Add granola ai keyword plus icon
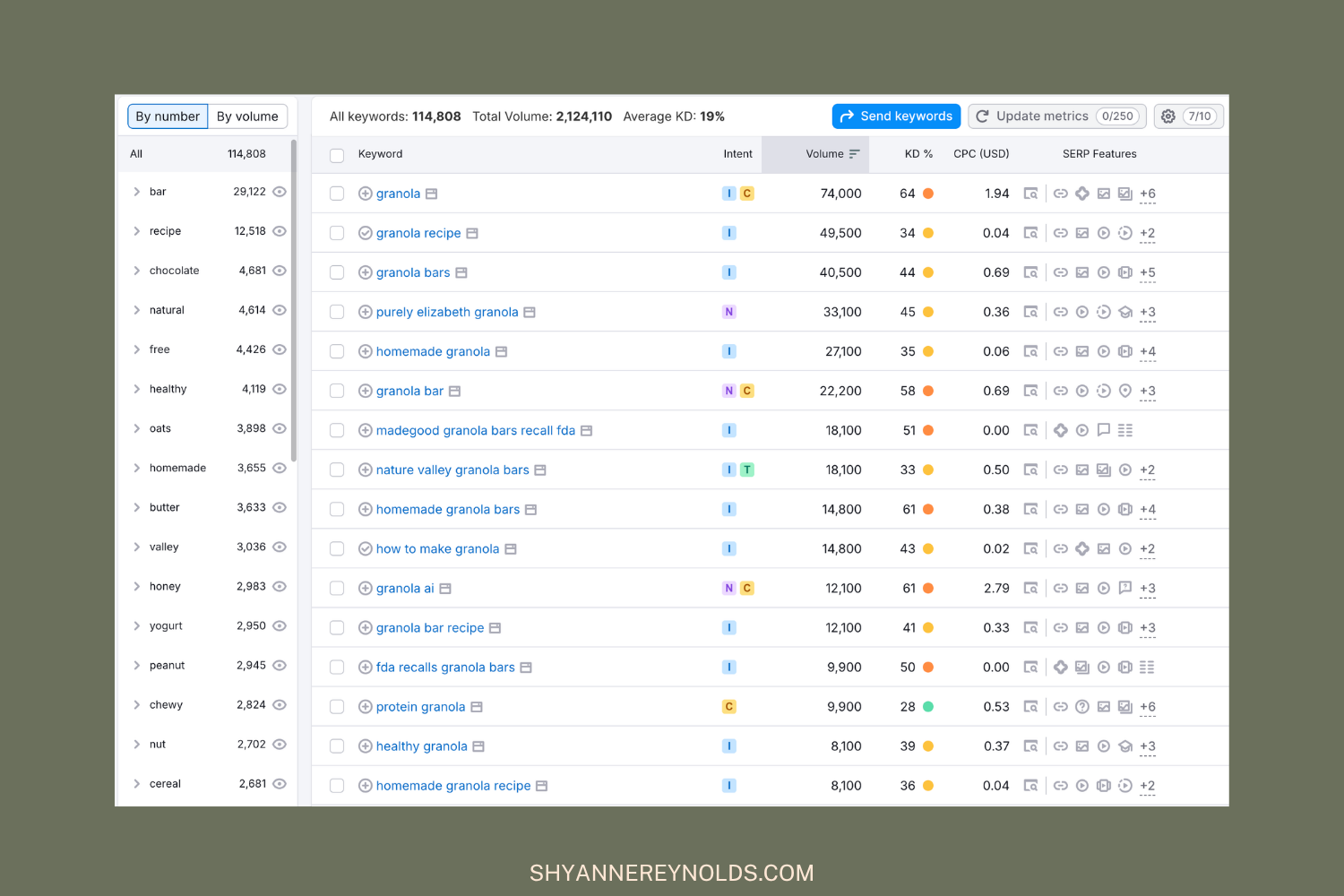This screenshot has height=896, width=1344. point(366,589)
